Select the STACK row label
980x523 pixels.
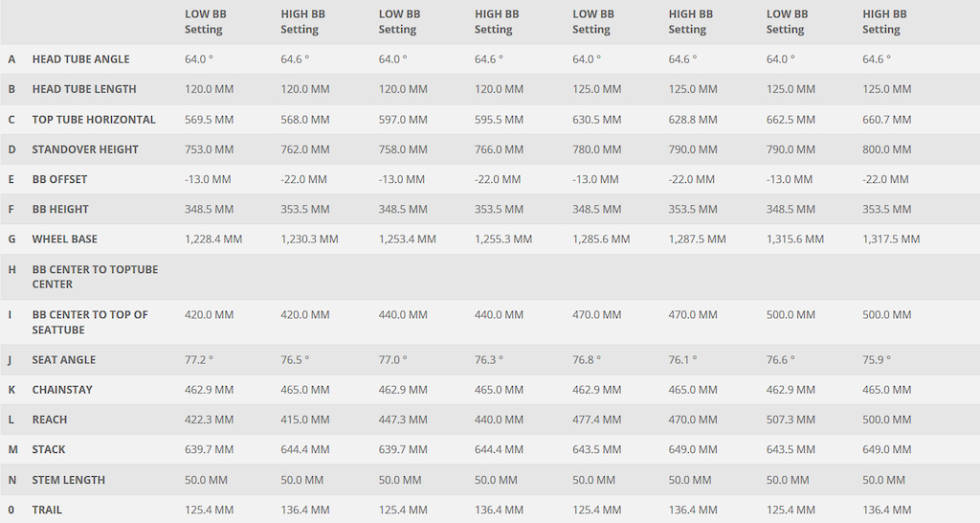[x=49, y=450]
